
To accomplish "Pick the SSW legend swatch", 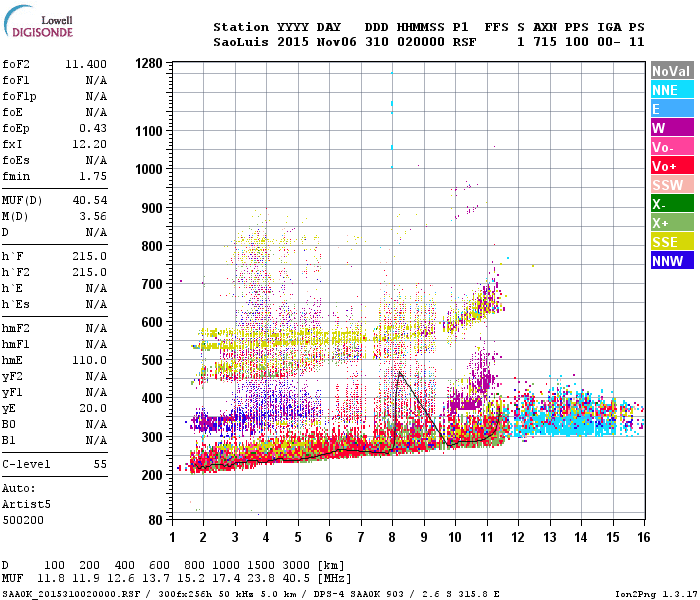I will click(672, 184).
